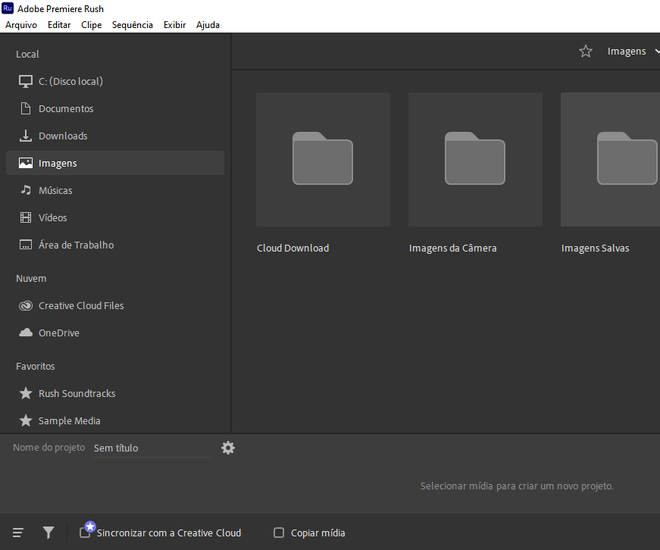Open the Sequência menu

tap(132, 25)
